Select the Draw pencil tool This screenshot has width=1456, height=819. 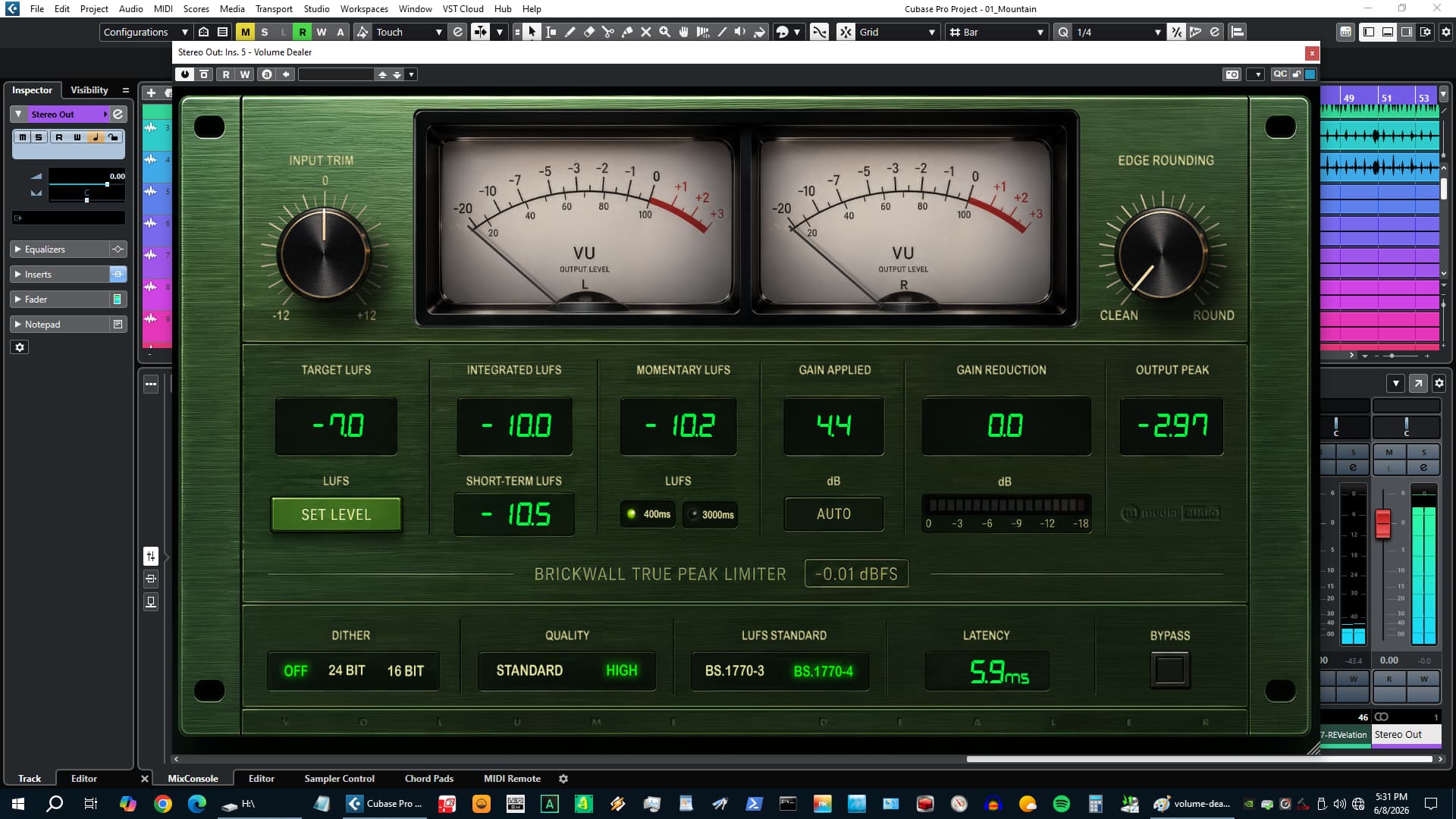570,32
